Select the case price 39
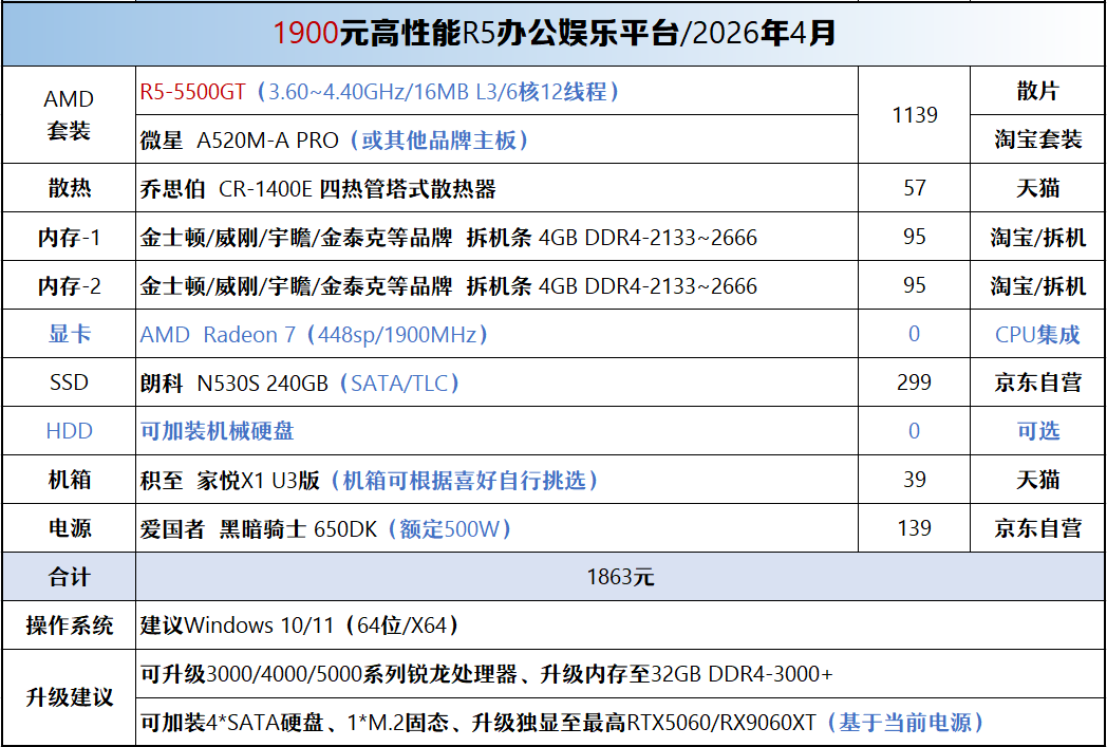1108x748 pixels. tap(914, 480)
